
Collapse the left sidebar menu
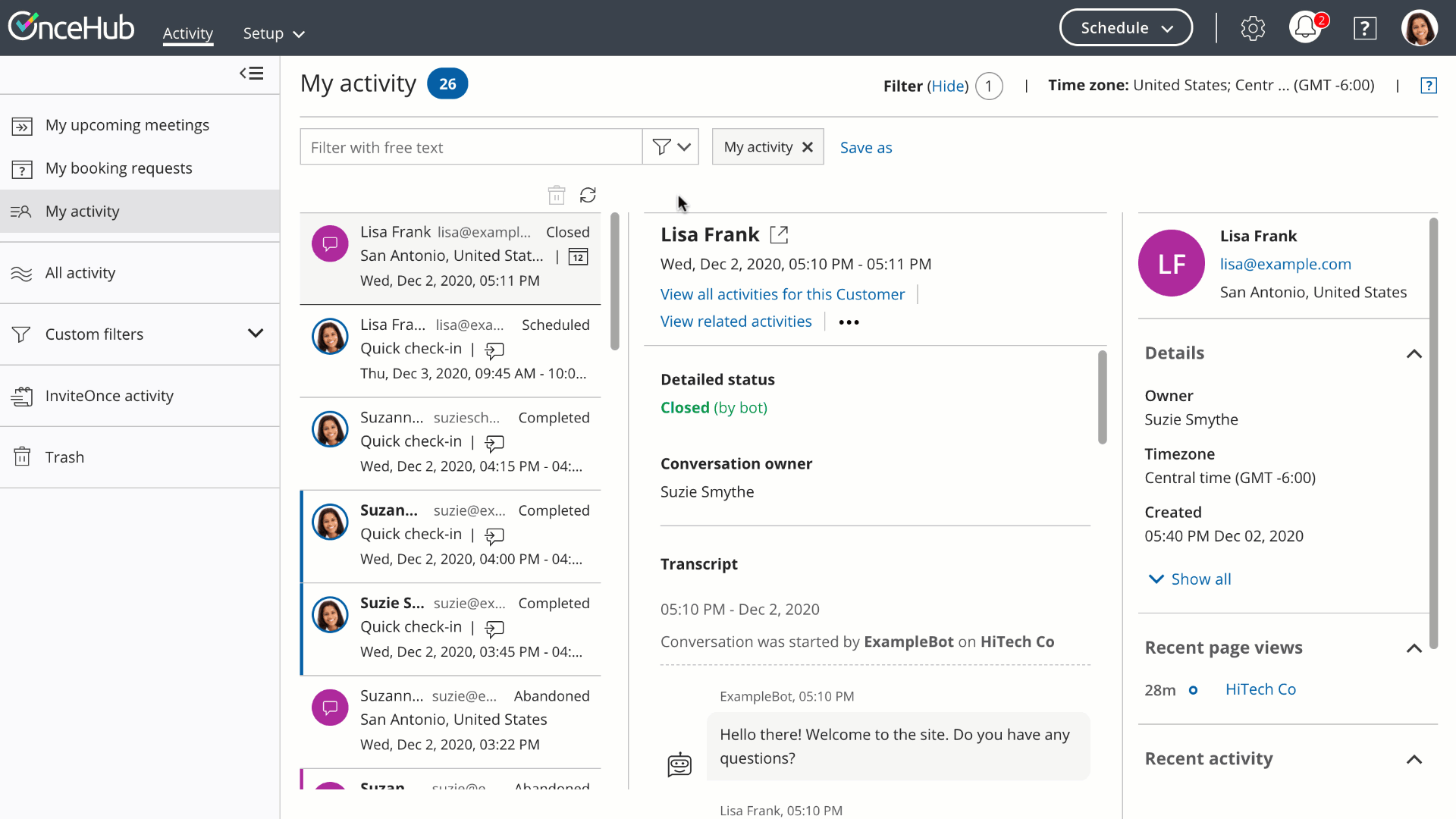[252, 74]
